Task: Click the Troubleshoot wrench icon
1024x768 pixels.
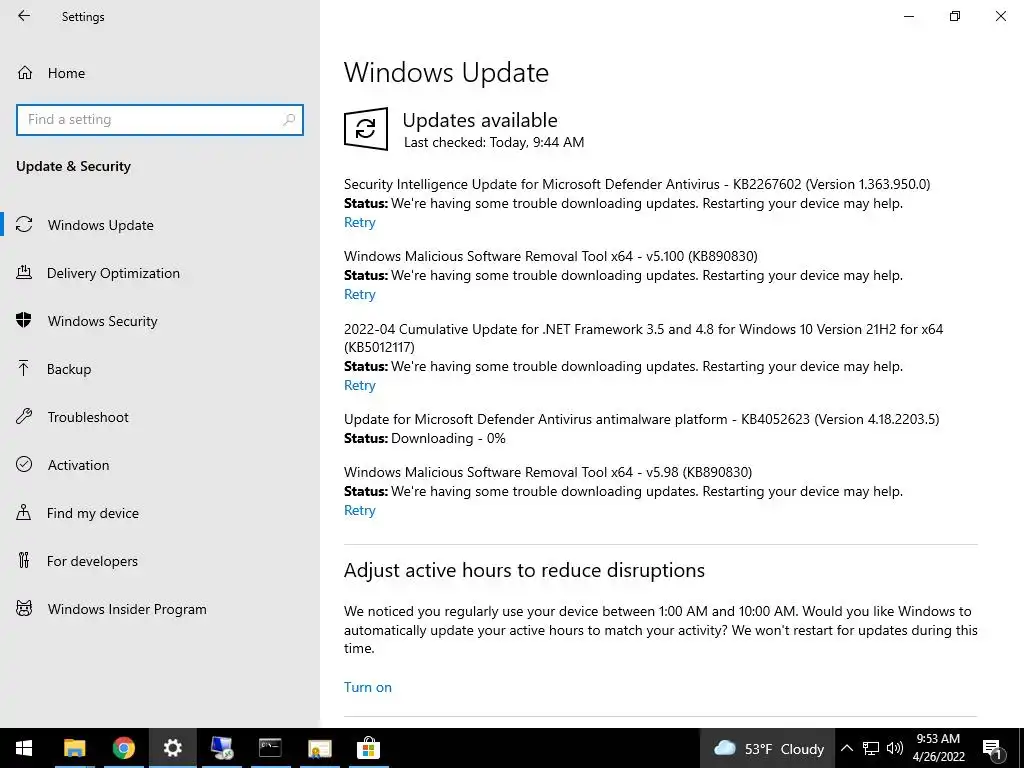Action: click(24, 416)
